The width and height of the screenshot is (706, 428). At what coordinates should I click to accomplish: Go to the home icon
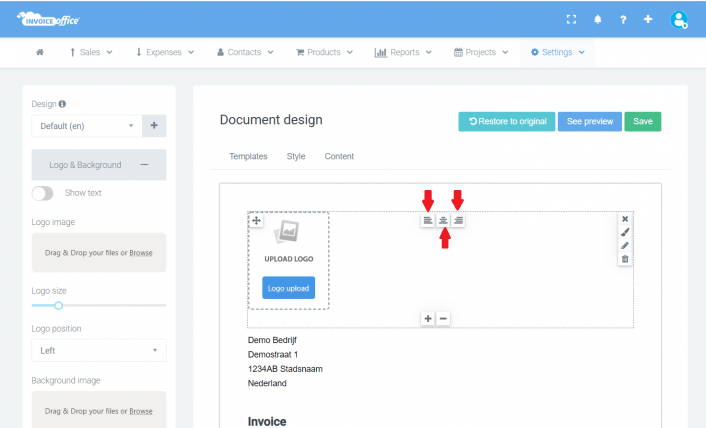(40, 52)
